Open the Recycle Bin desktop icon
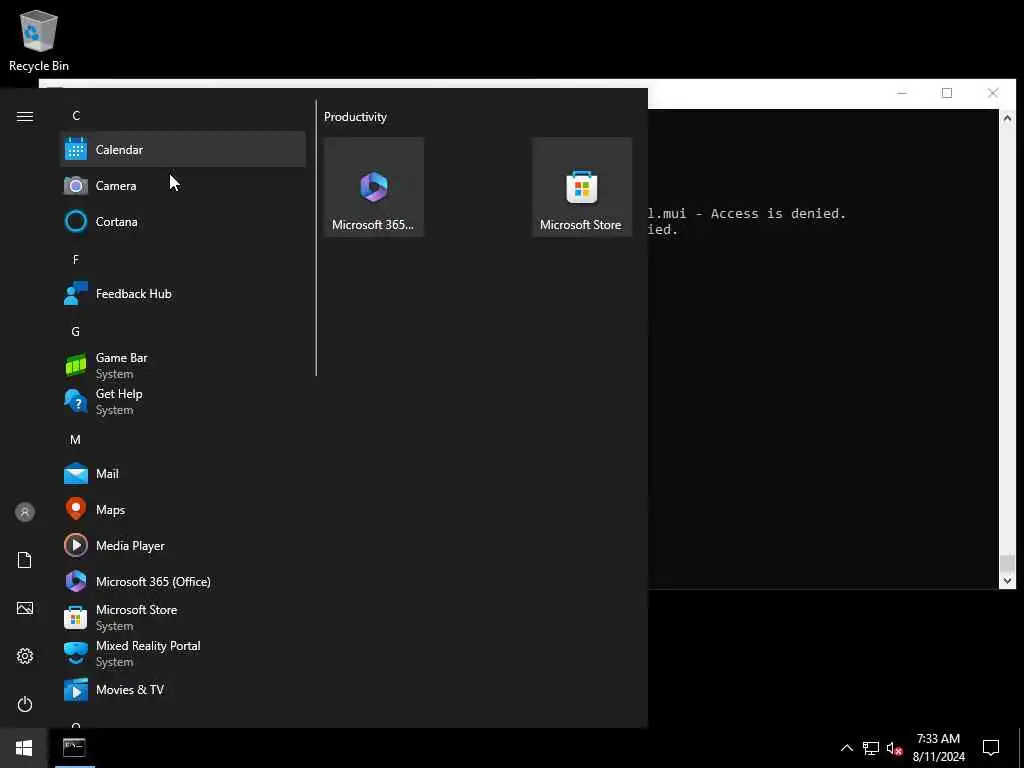1024x768 pixels. pos(39,41)
